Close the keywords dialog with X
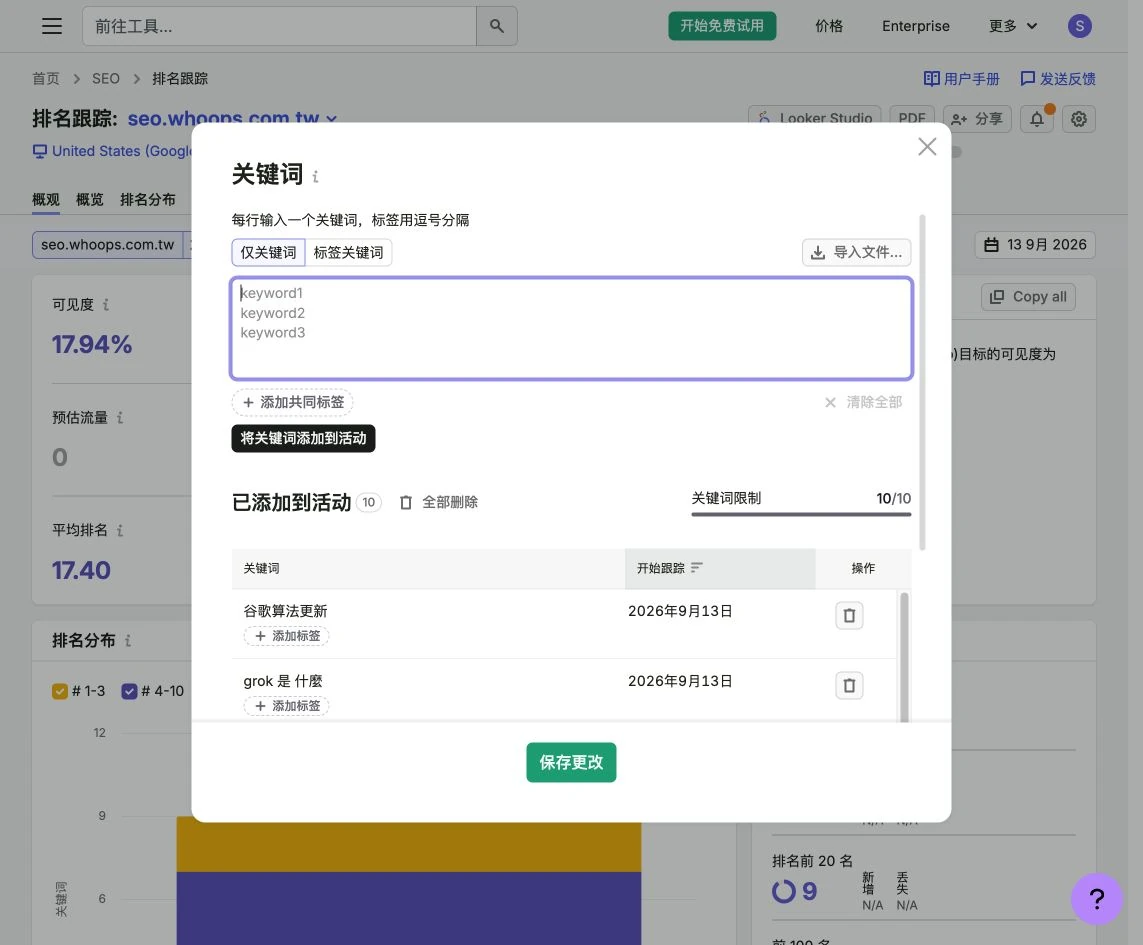 927,147
